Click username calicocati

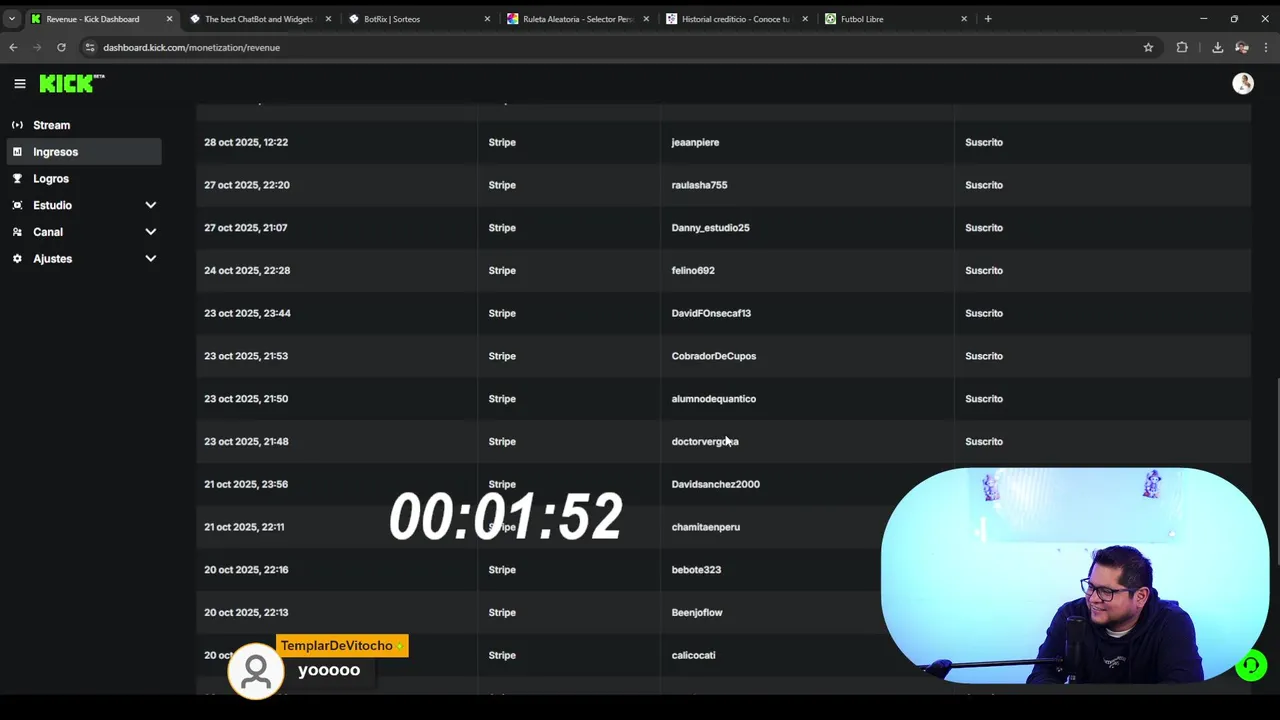click(x=693, y=656)
